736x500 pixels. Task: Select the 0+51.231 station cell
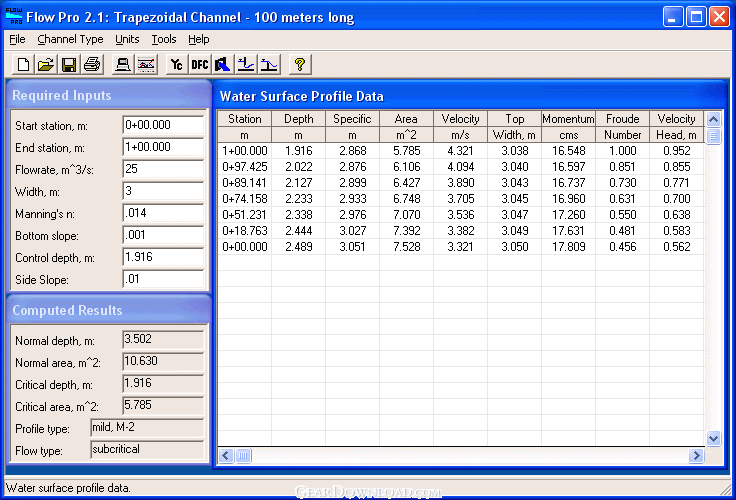pyautogui.click(x=244, y=214)
